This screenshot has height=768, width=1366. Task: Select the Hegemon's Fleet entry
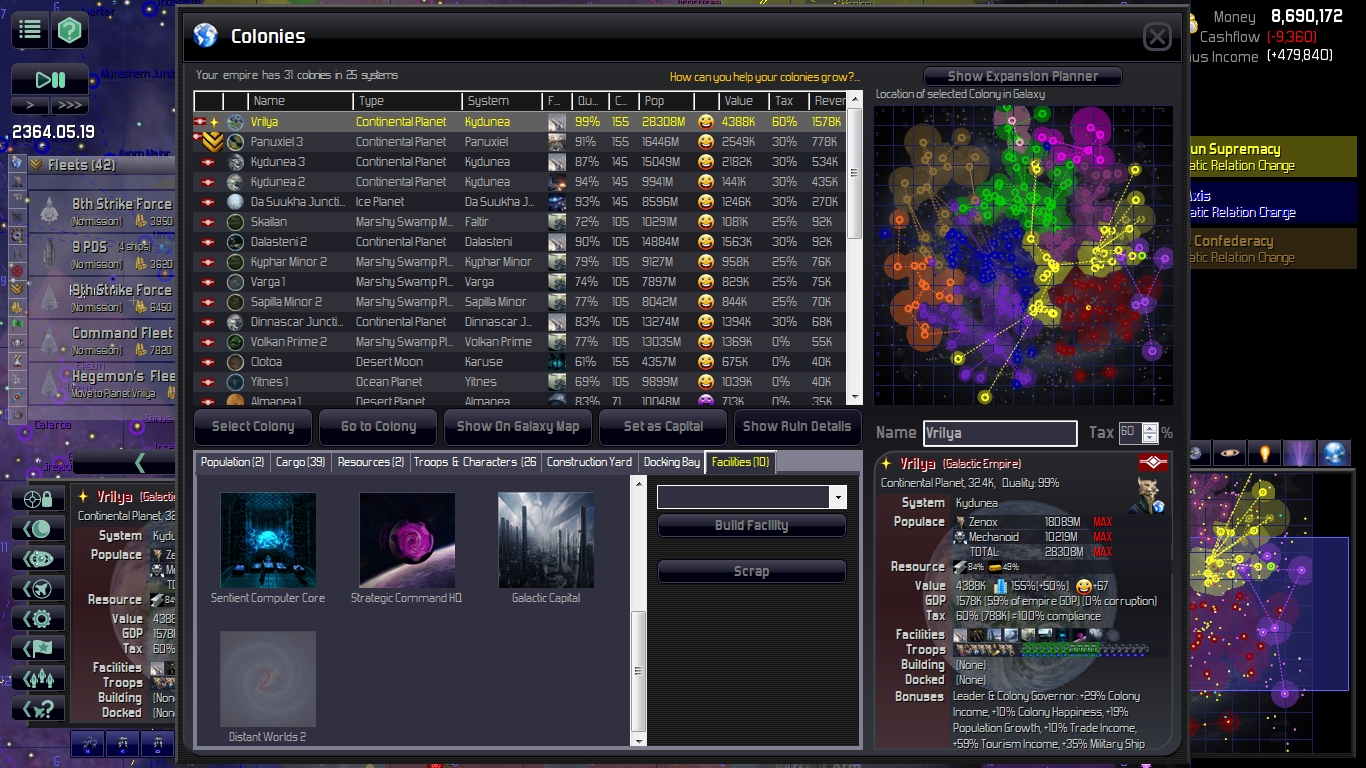[x=104, y=384]
